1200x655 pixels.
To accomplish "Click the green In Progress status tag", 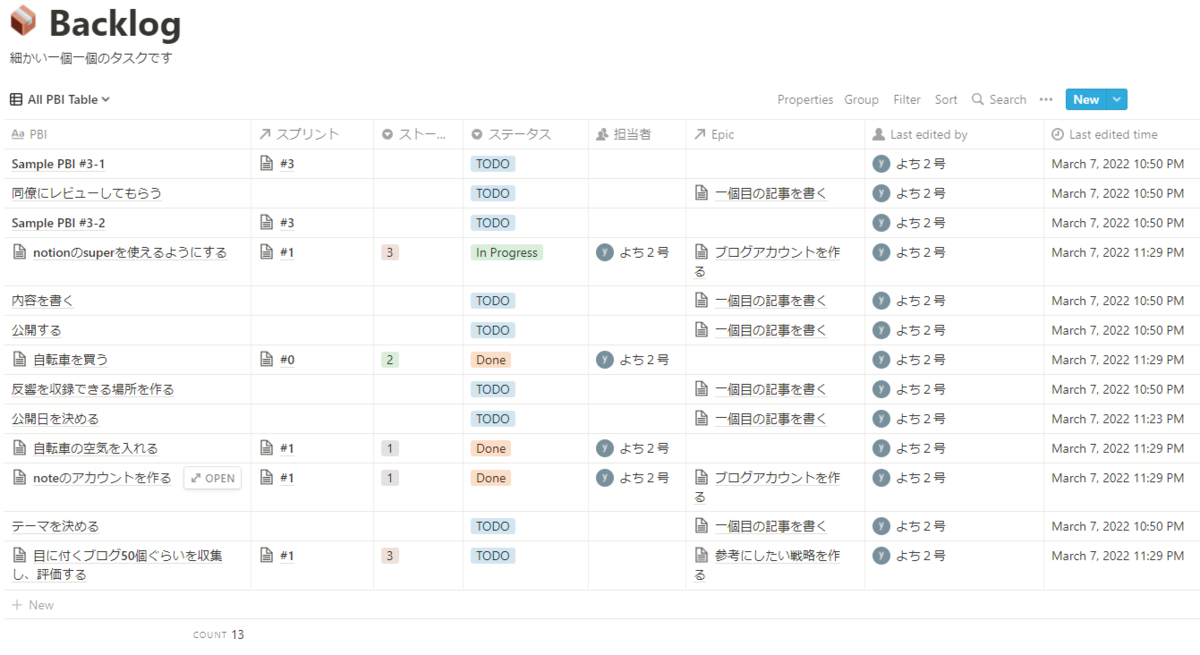I will [507, 253].
